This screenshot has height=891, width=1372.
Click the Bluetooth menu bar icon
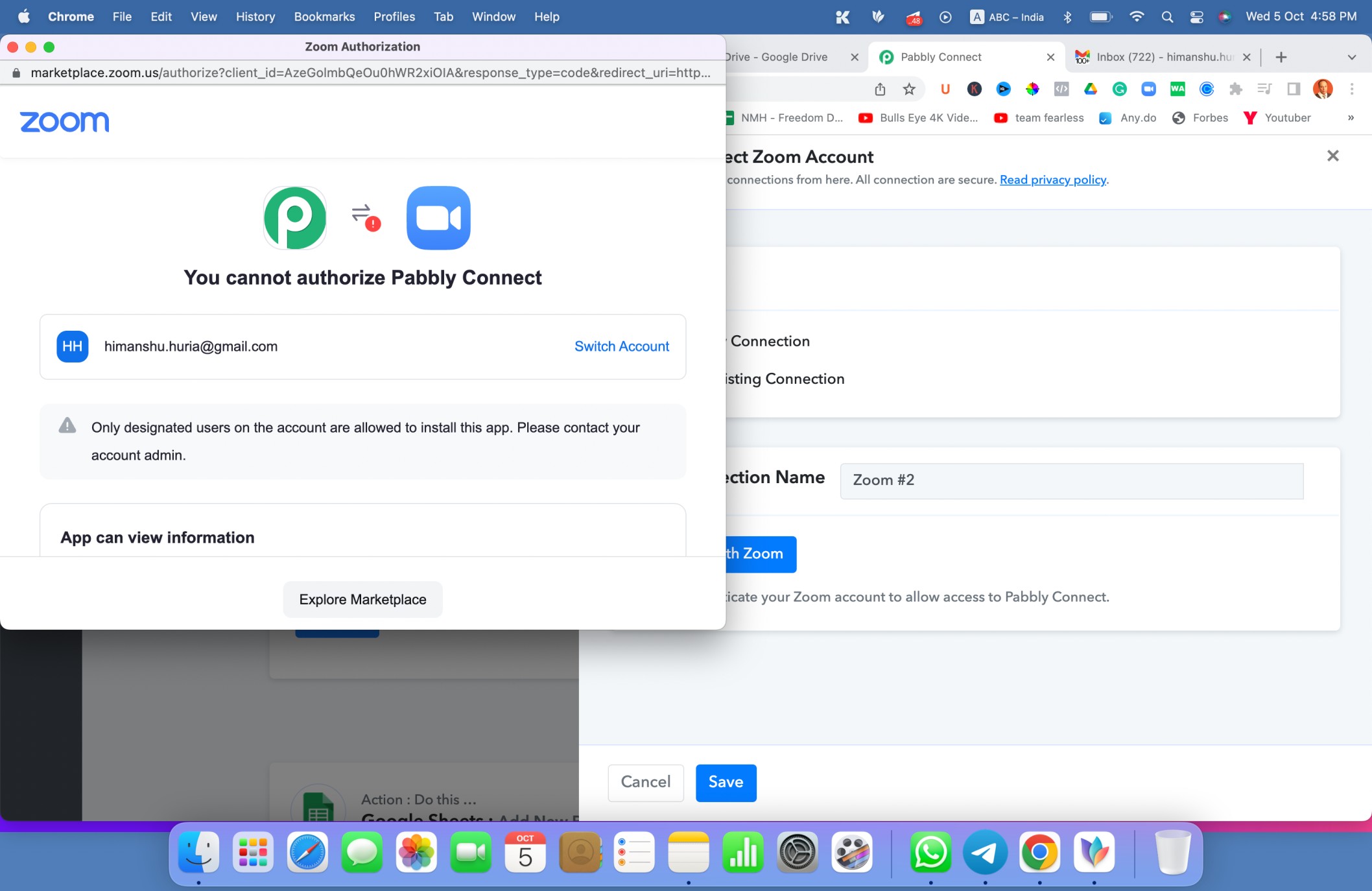(1067, 17)
